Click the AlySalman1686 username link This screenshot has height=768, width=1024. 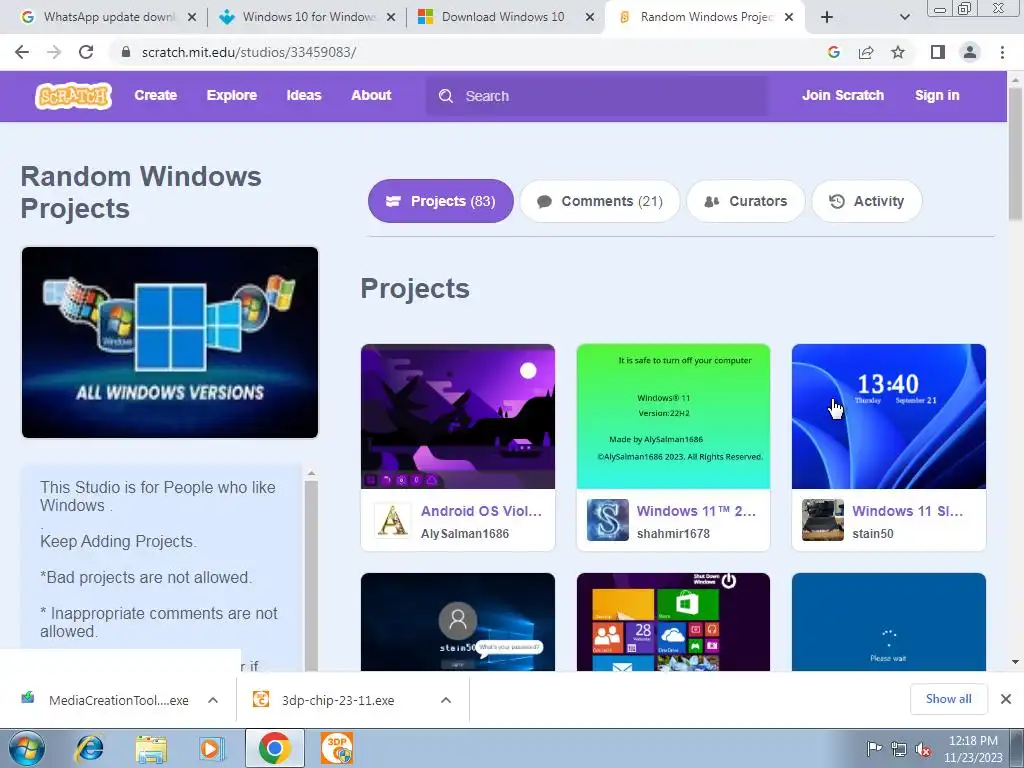[x=465, y=534]
